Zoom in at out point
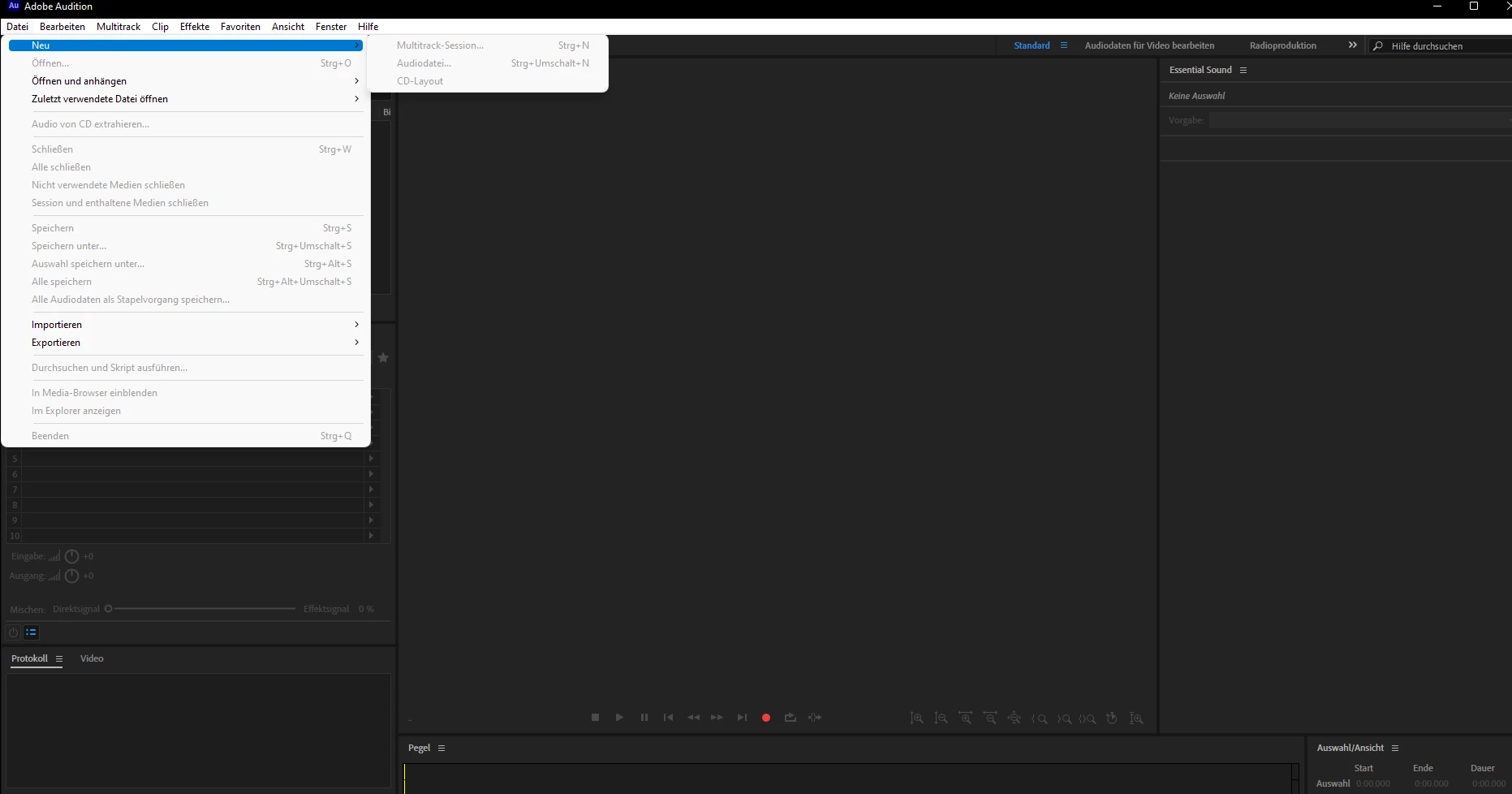The height and width of the screenshot is (794, 1512). (x=1064, y=718)
